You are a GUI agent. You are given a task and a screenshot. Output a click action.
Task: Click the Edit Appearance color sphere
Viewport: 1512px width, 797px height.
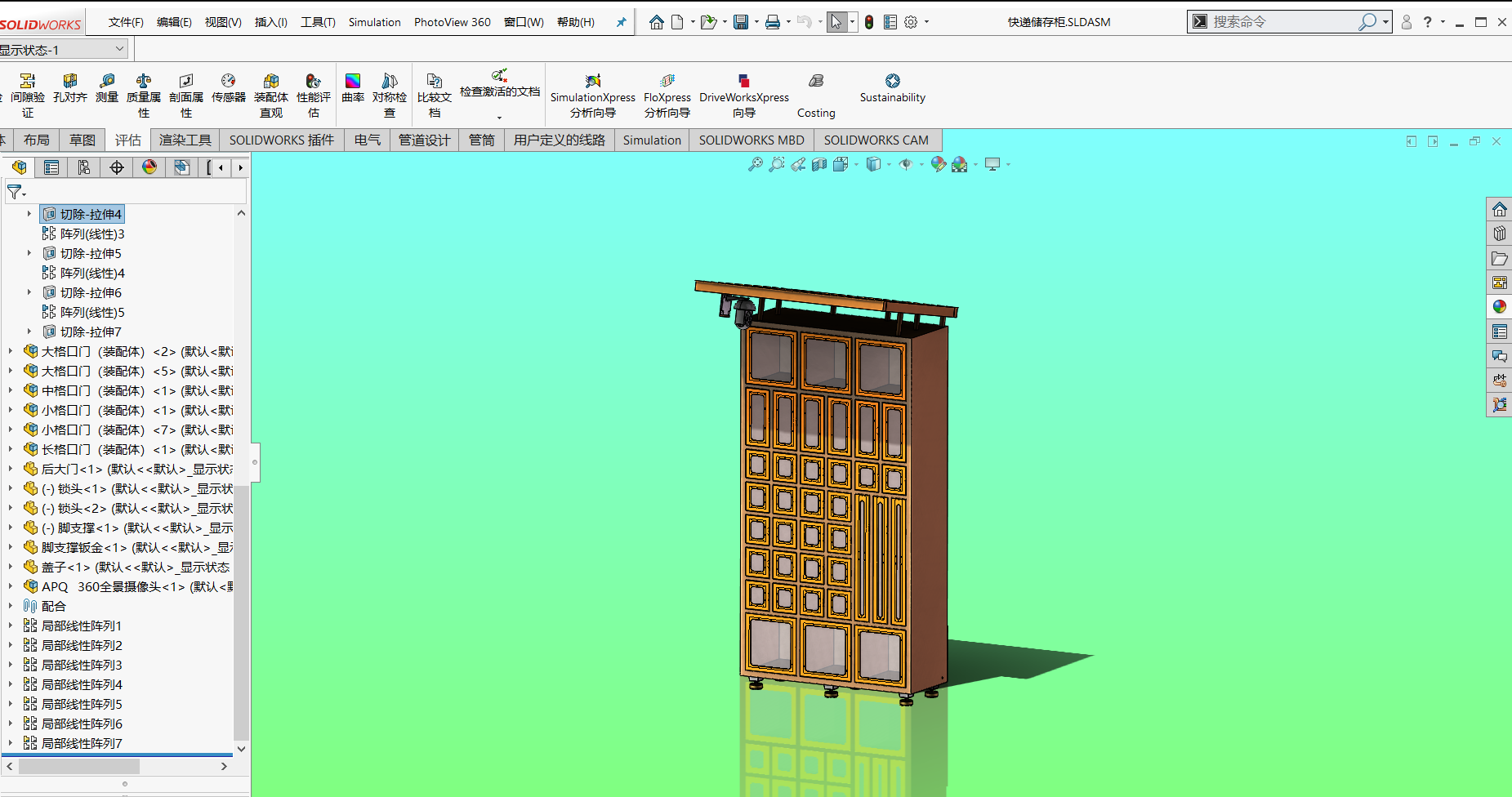[937, 165]
